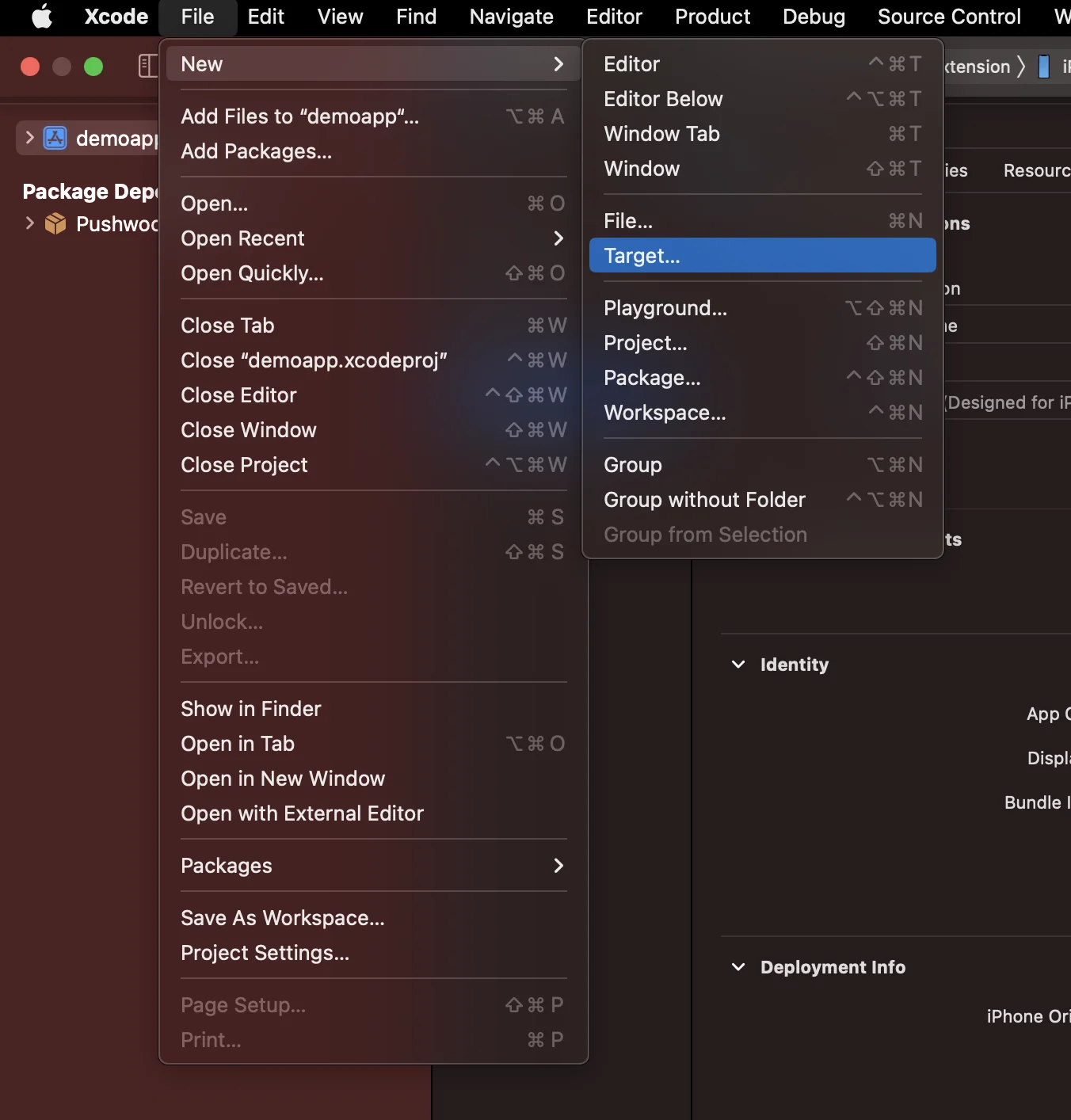Expand the Pushwoosh package dependency
Viewport: 1071px width, 1120px height.
[29, 223]
